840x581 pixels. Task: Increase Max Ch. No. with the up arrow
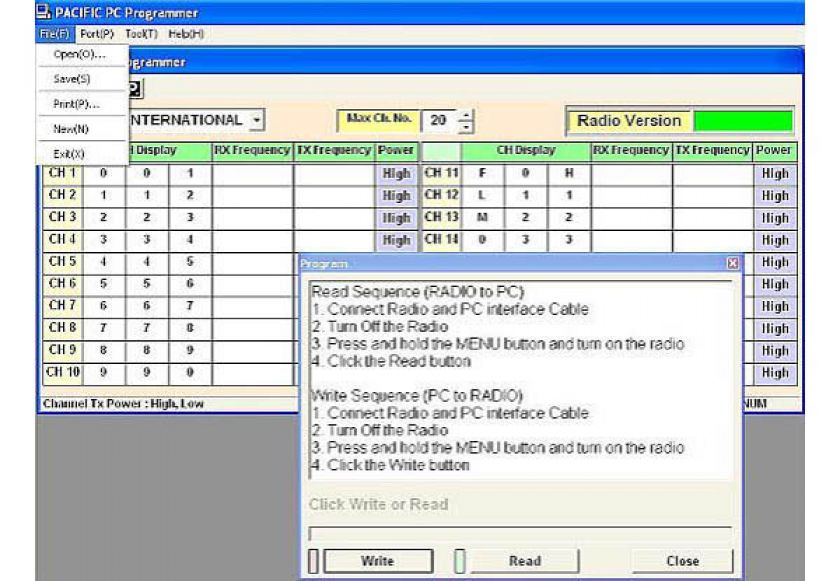point(467,115)
